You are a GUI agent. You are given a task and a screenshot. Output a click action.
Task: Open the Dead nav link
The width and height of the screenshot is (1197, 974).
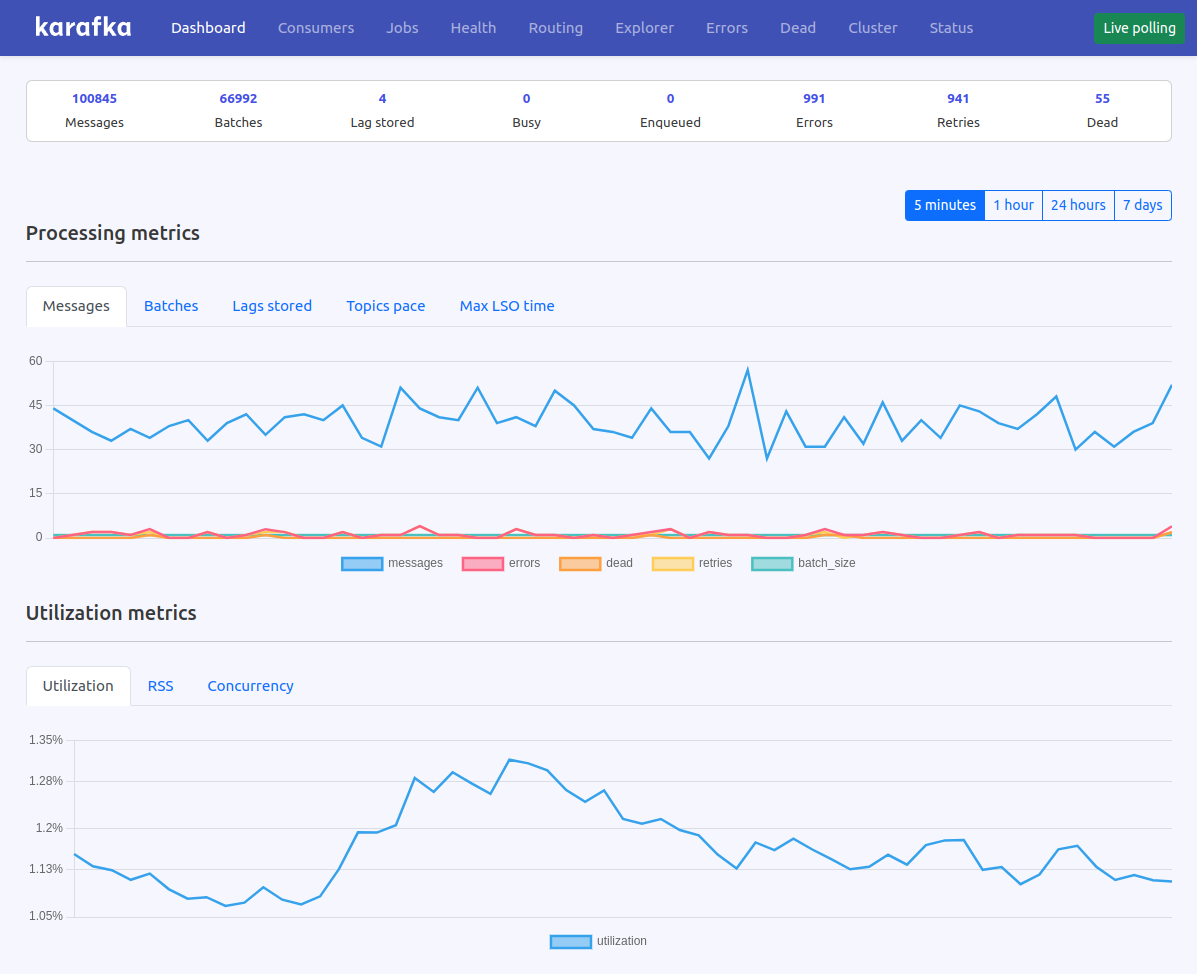coord(798,27)
